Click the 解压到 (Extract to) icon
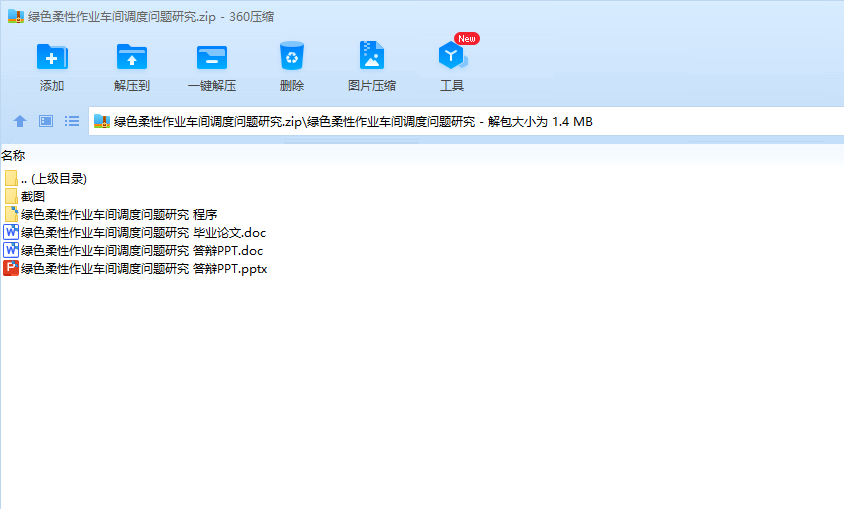This screenshot has height=509, width=844. click(x=132, y=56)
